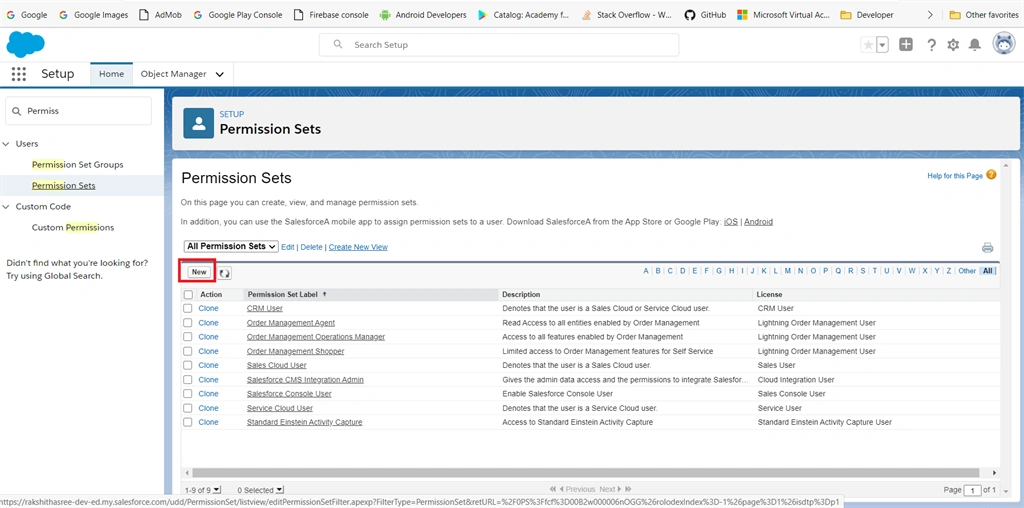Screen dimensions: 1024x508
Task: Open the Google Images bookmark
Action: [x=93, y=14]
